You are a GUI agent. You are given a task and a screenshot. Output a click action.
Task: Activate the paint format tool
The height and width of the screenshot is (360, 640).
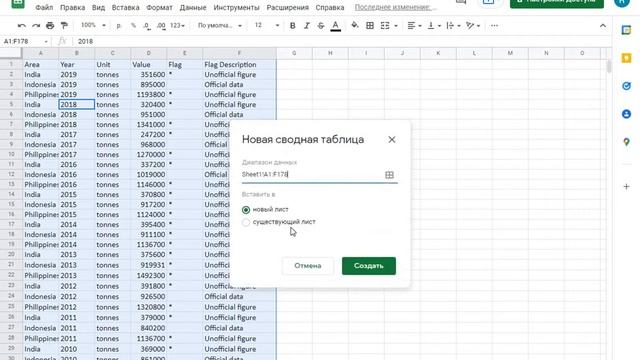pyautogui.click(x=64, y=26)
